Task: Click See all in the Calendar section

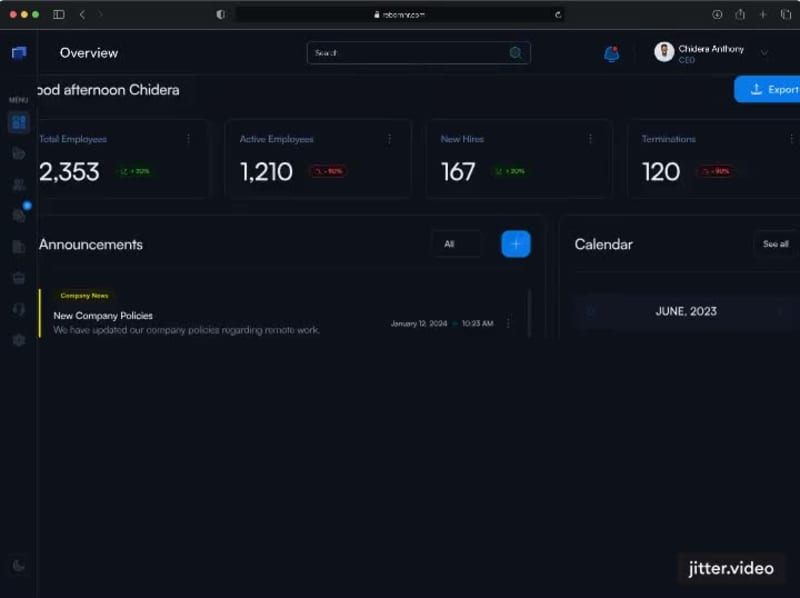Action: click(774, 243)
